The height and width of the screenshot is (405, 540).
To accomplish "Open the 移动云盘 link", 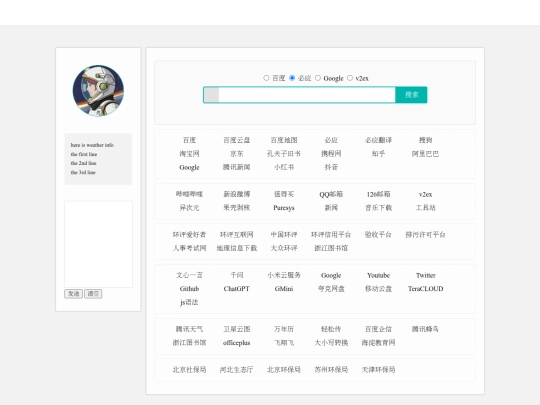I will (378, 289).
